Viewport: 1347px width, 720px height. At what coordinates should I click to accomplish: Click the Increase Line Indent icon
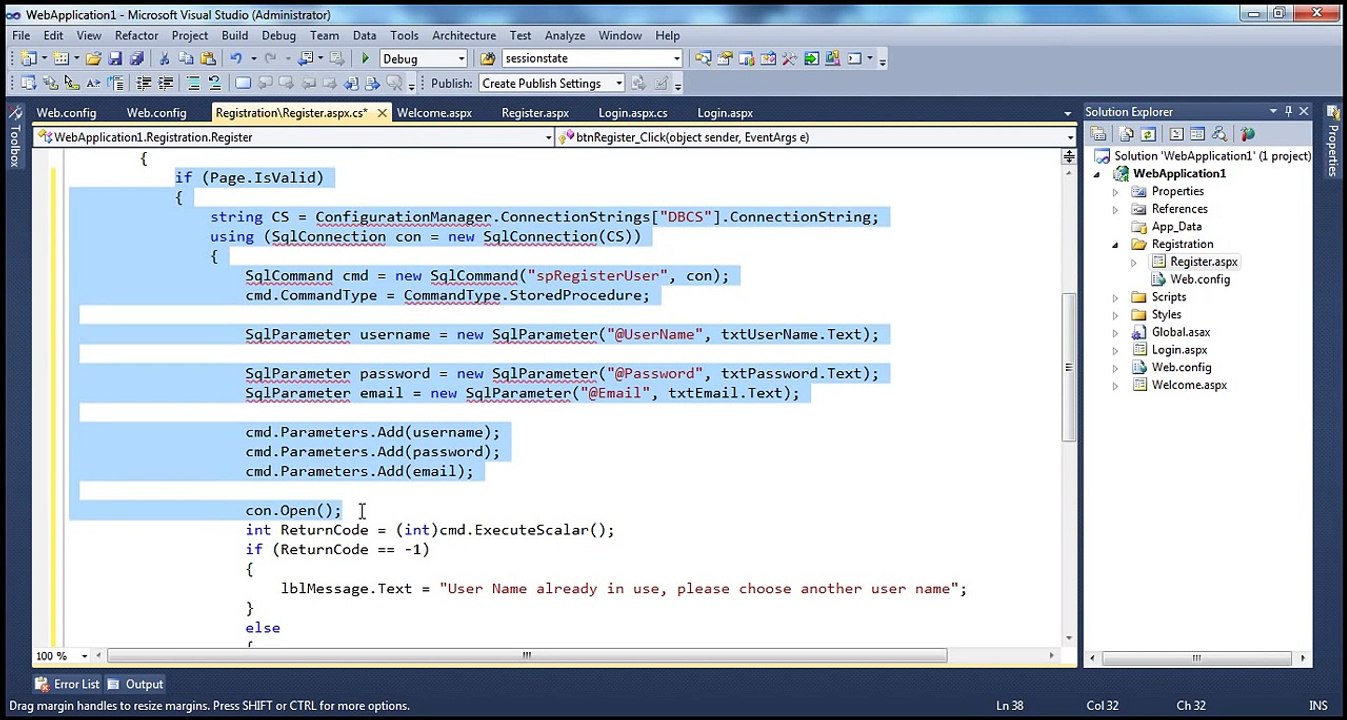tap(166, 83)
